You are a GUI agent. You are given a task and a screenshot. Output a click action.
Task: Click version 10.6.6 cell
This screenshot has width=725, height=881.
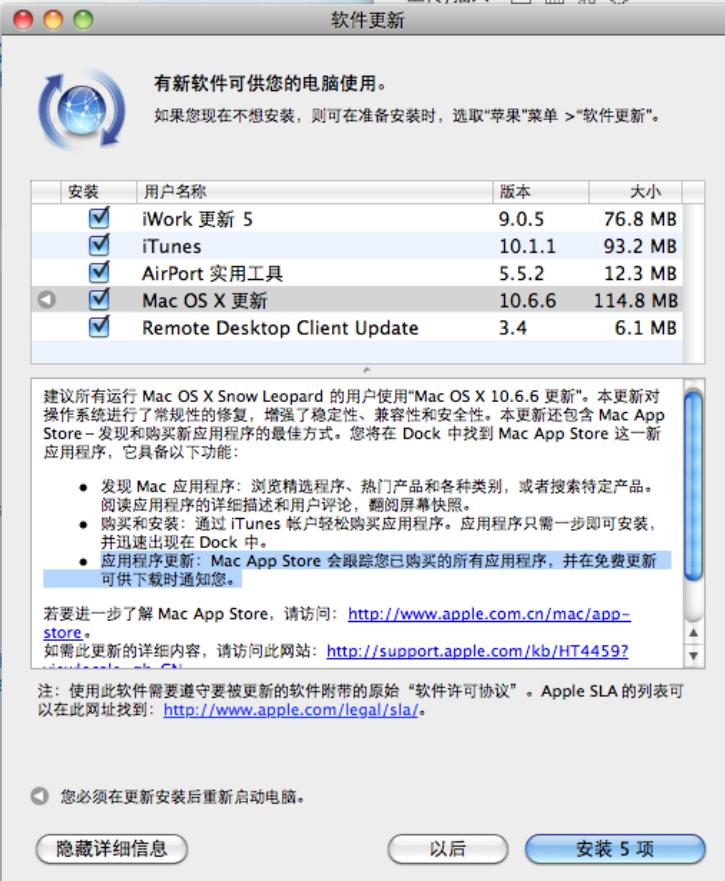click(527, 301)
